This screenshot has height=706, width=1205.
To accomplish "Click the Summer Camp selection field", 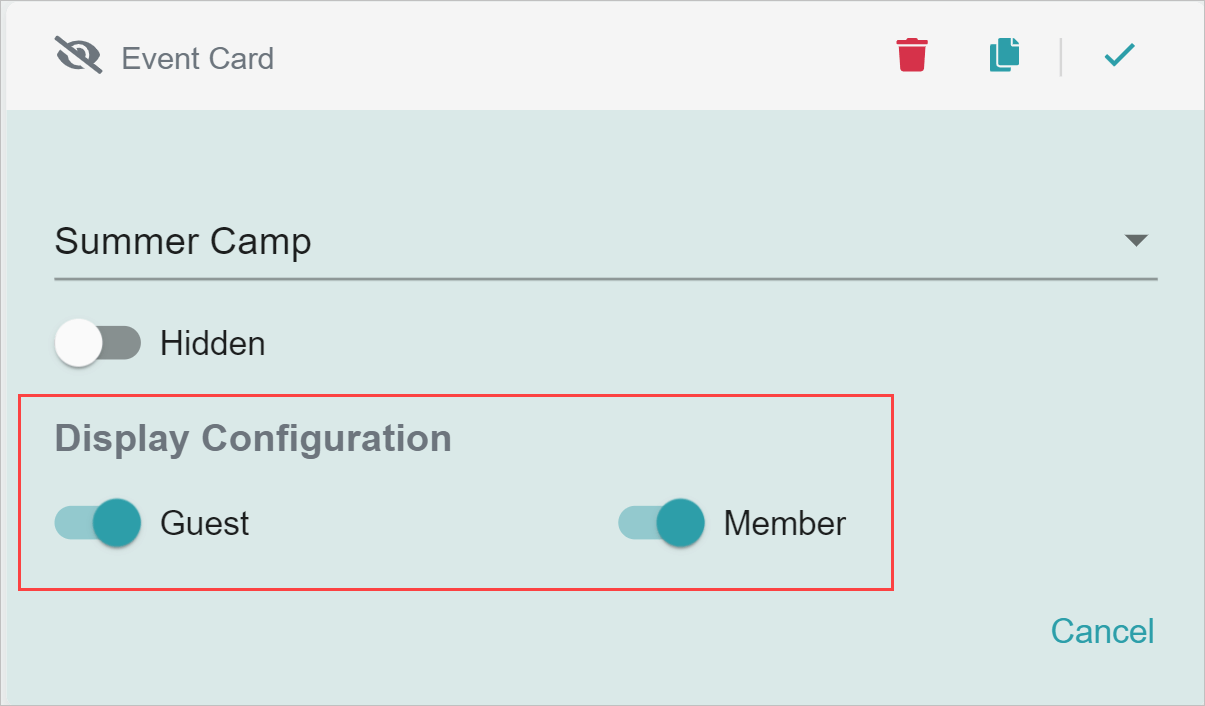I will tap(606, 243).
